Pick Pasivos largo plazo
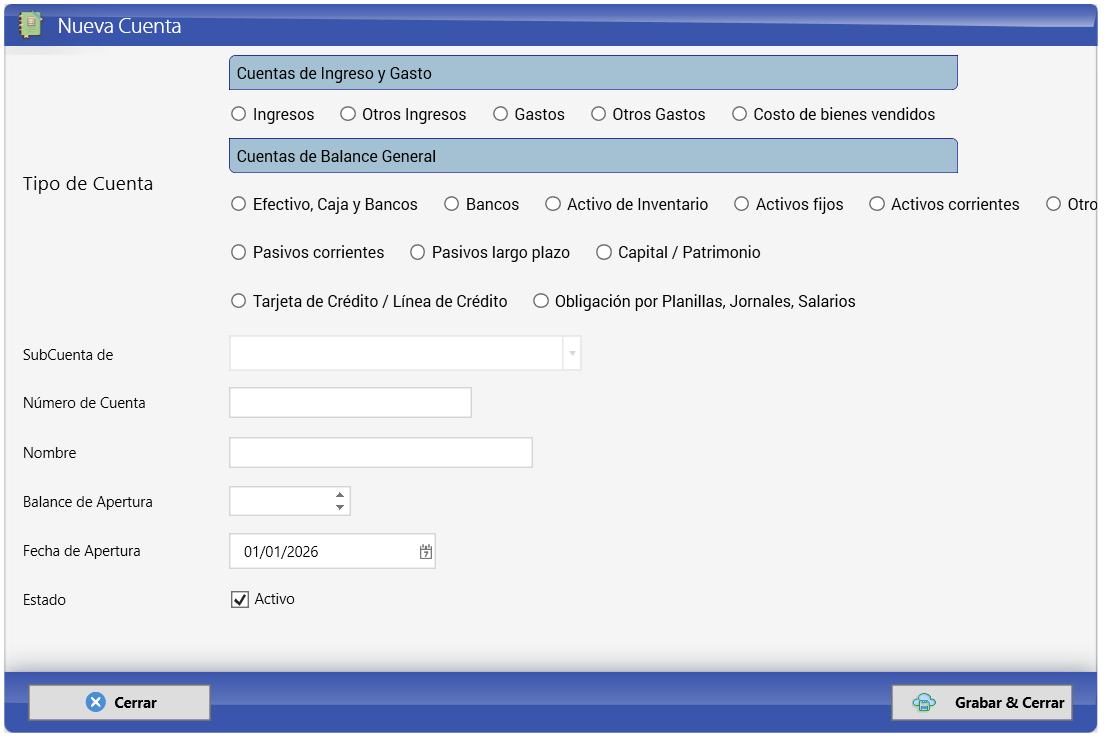This screenshot has width=1110, height=740. pyautogui.click(x=418, y=252)
